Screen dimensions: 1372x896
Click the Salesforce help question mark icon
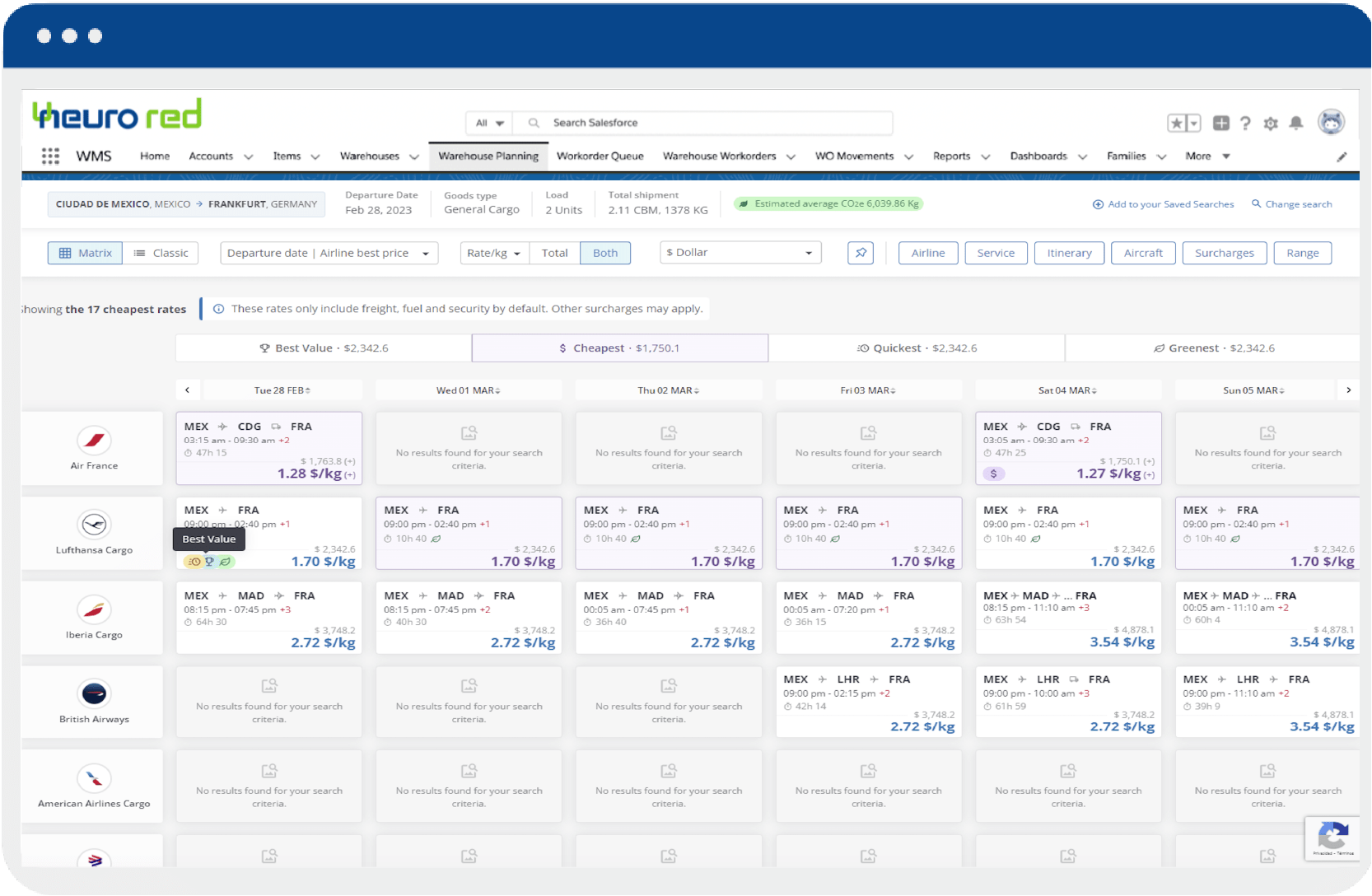click(x=1245, y=123)
